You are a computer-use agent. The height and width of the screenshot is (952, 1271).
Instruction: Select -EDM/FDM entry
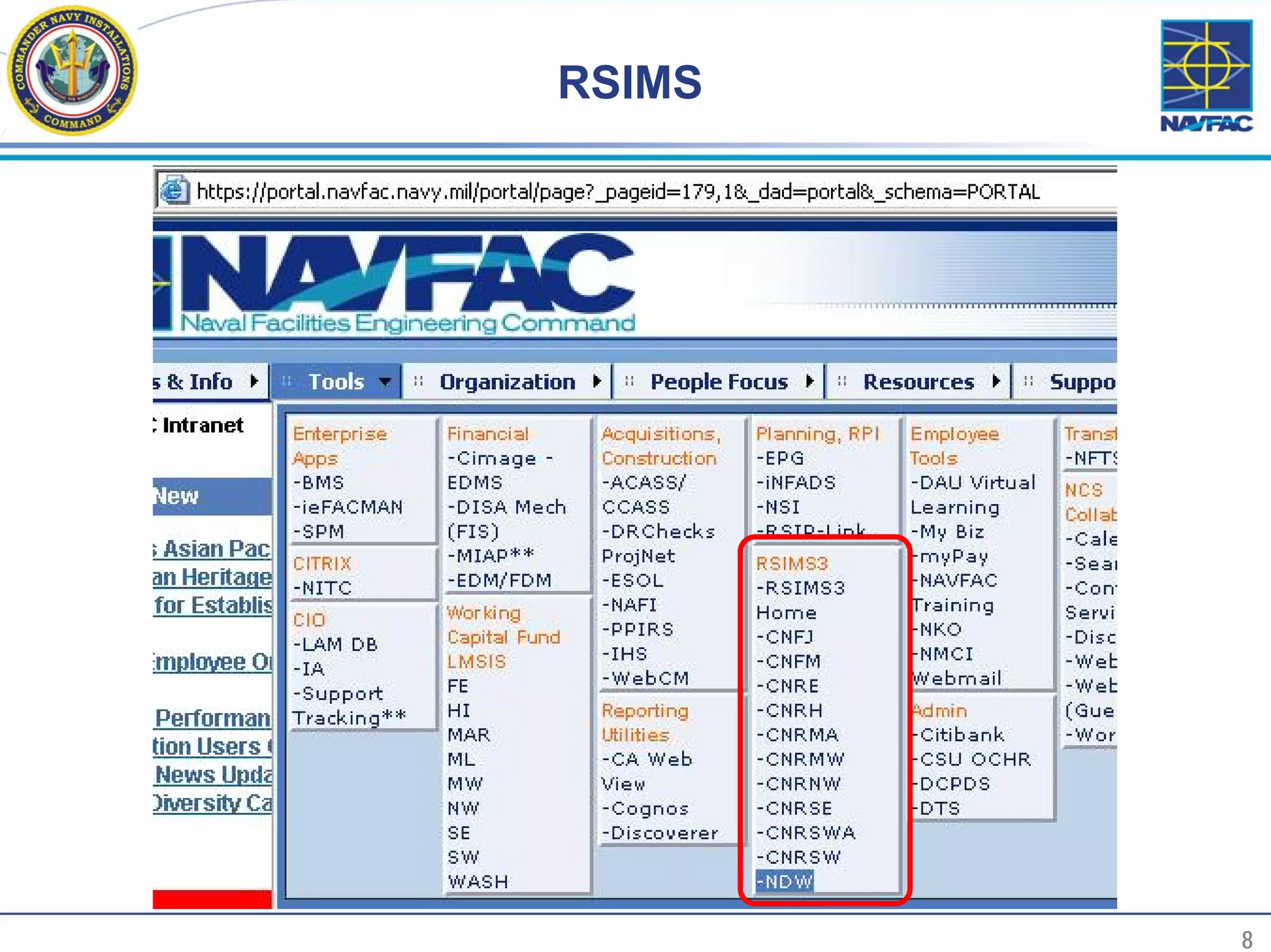click(x=500, y=580)
